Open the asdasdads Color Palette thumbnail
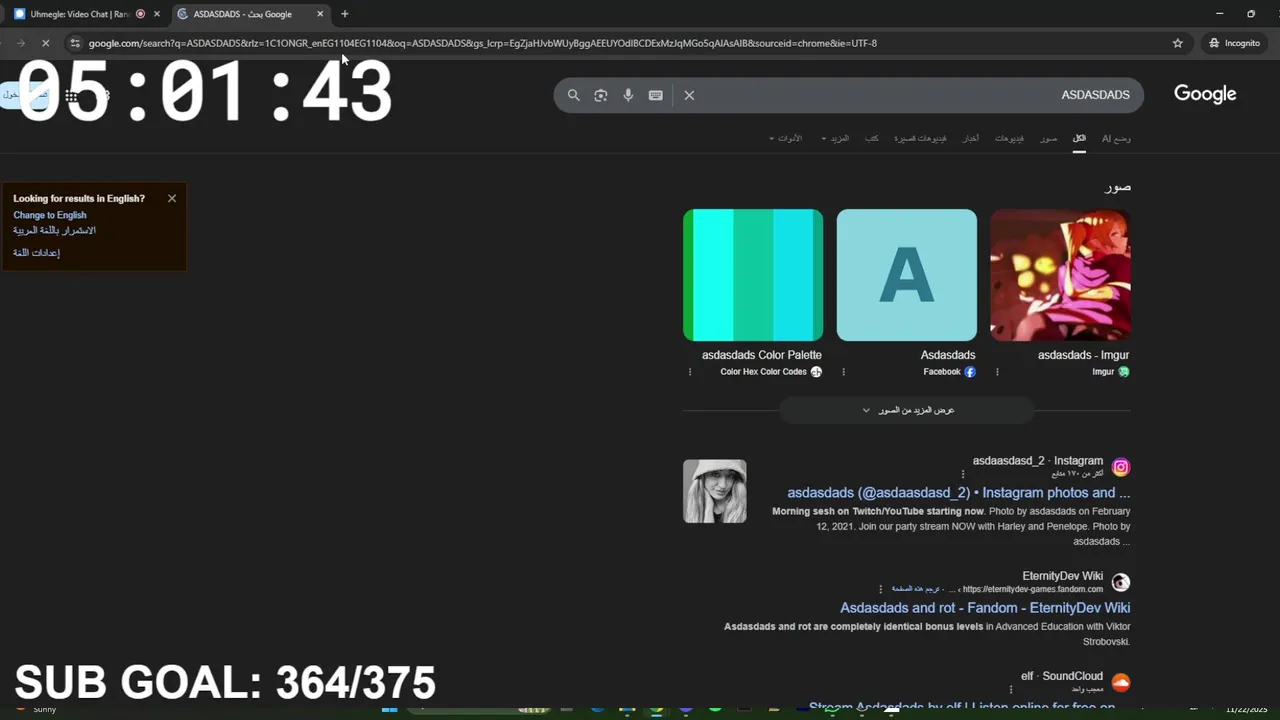Viewport: 1280px width, 720px height. point(753,275)
